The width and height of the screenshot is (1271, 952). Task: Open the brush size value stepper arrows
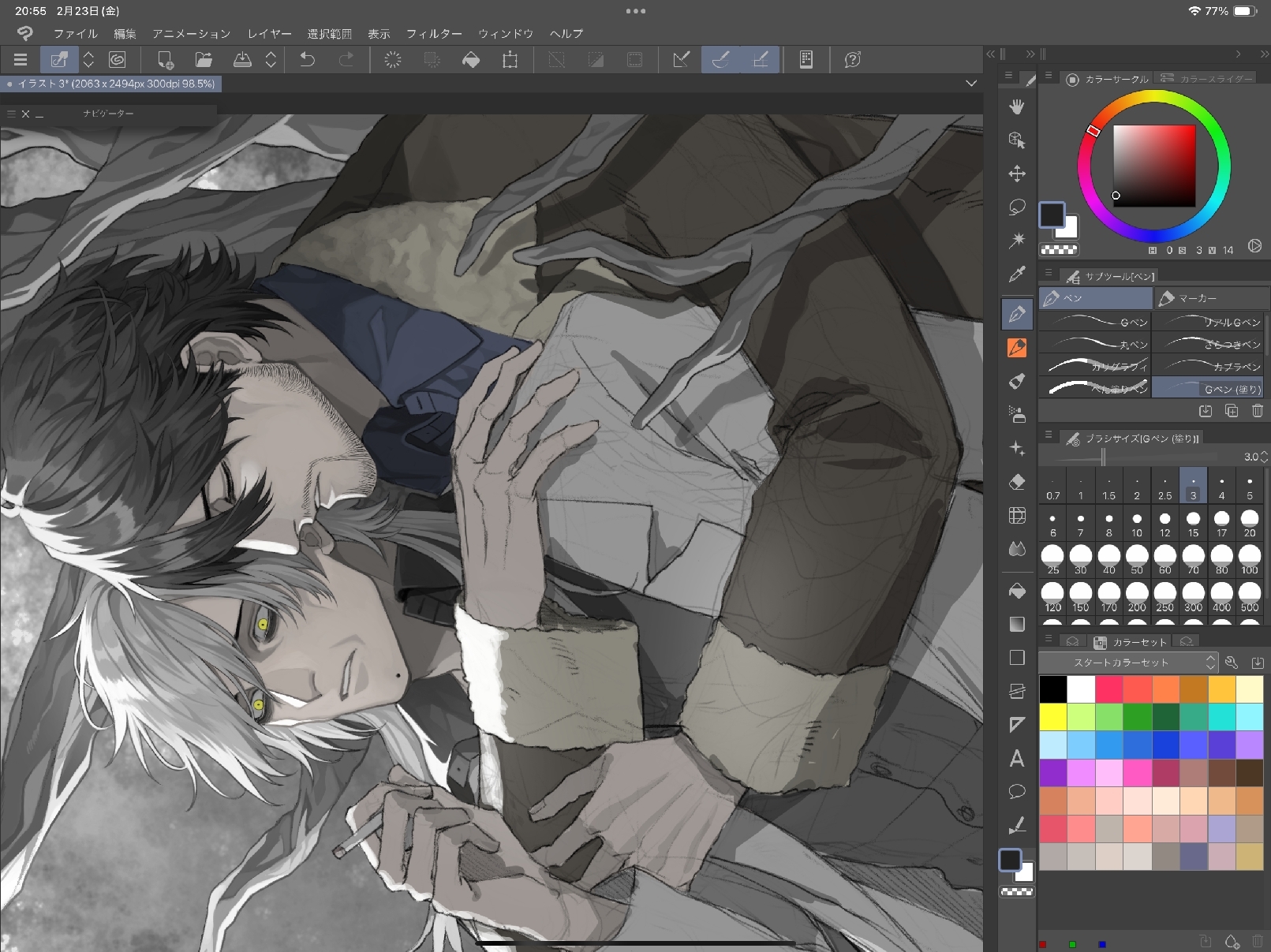coord(1264,457)
